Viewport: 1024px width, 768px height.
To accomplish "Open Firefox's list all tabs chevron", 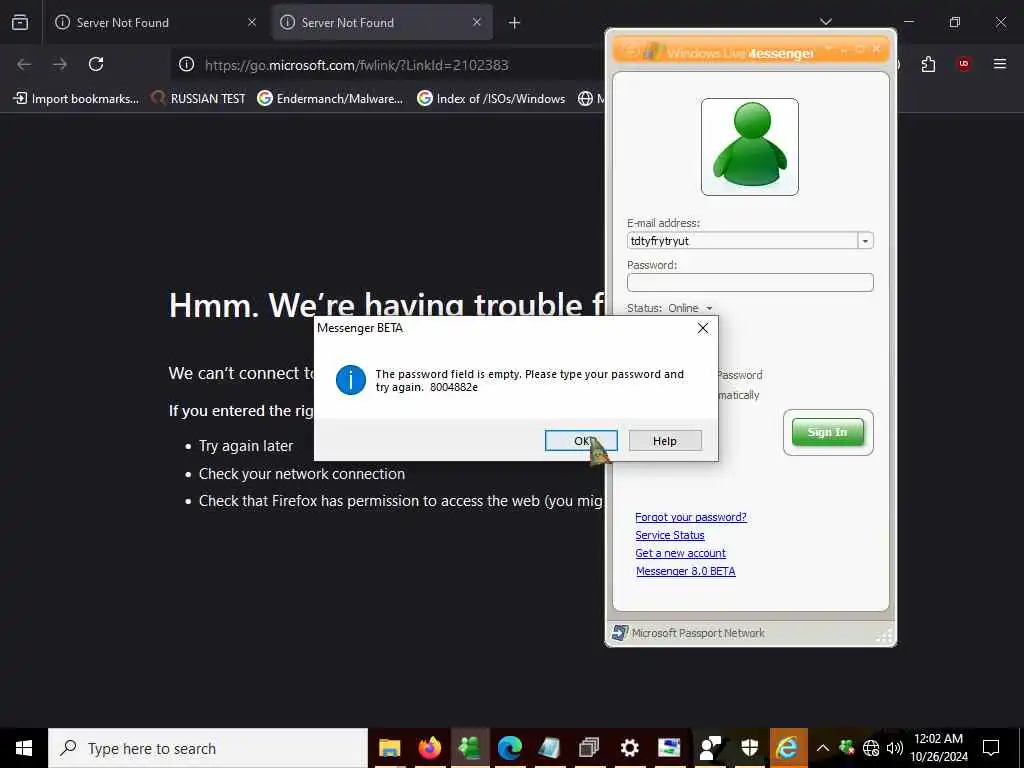I will click(825, 22).
